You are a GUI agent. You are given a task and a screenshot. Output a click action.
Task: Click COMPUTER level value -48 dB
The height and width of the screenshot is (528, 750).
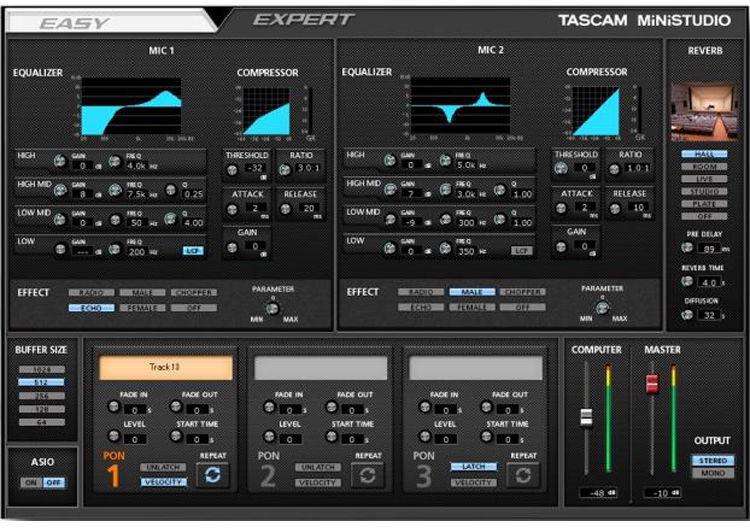[x=598, y=493]
